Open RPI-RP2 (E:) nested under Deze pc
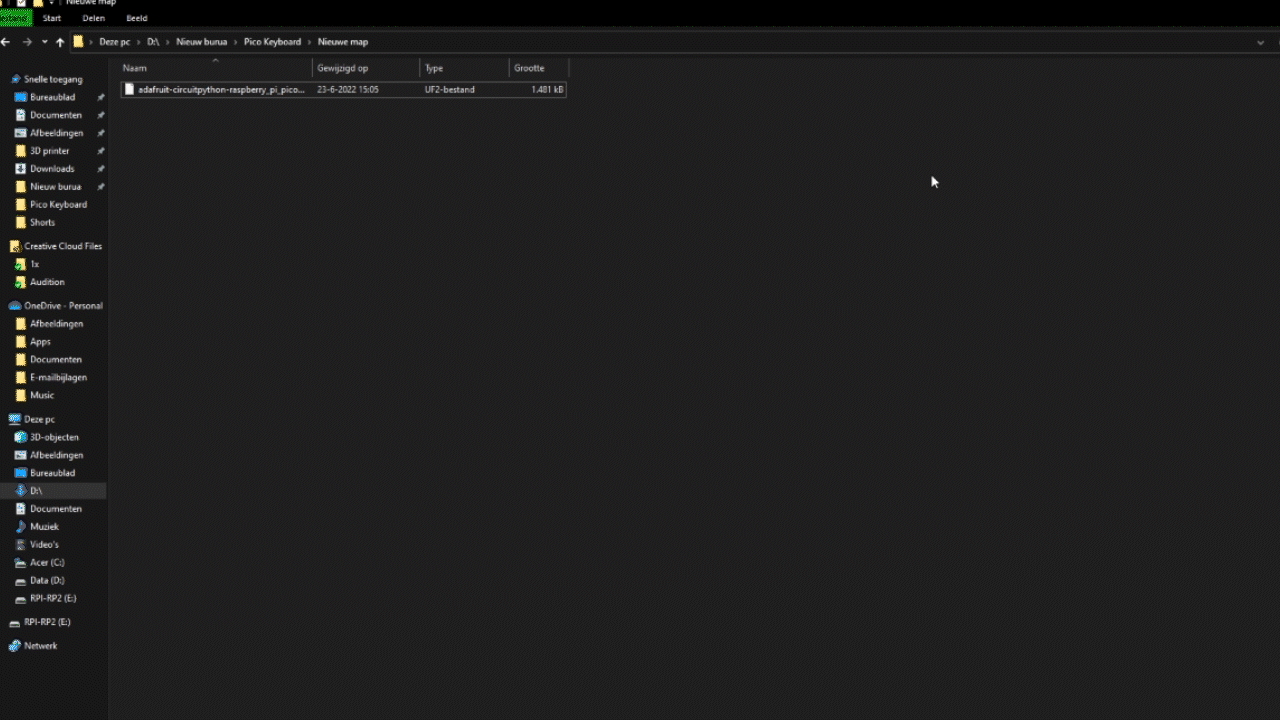This screenshot has width=1280, height=720. [x=53, y=599]
